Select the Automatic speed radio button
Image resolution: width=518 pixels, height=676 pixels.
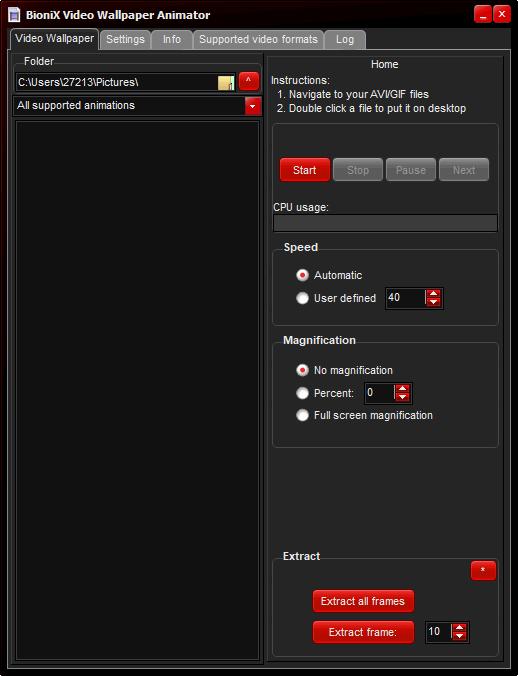point(303,275)
